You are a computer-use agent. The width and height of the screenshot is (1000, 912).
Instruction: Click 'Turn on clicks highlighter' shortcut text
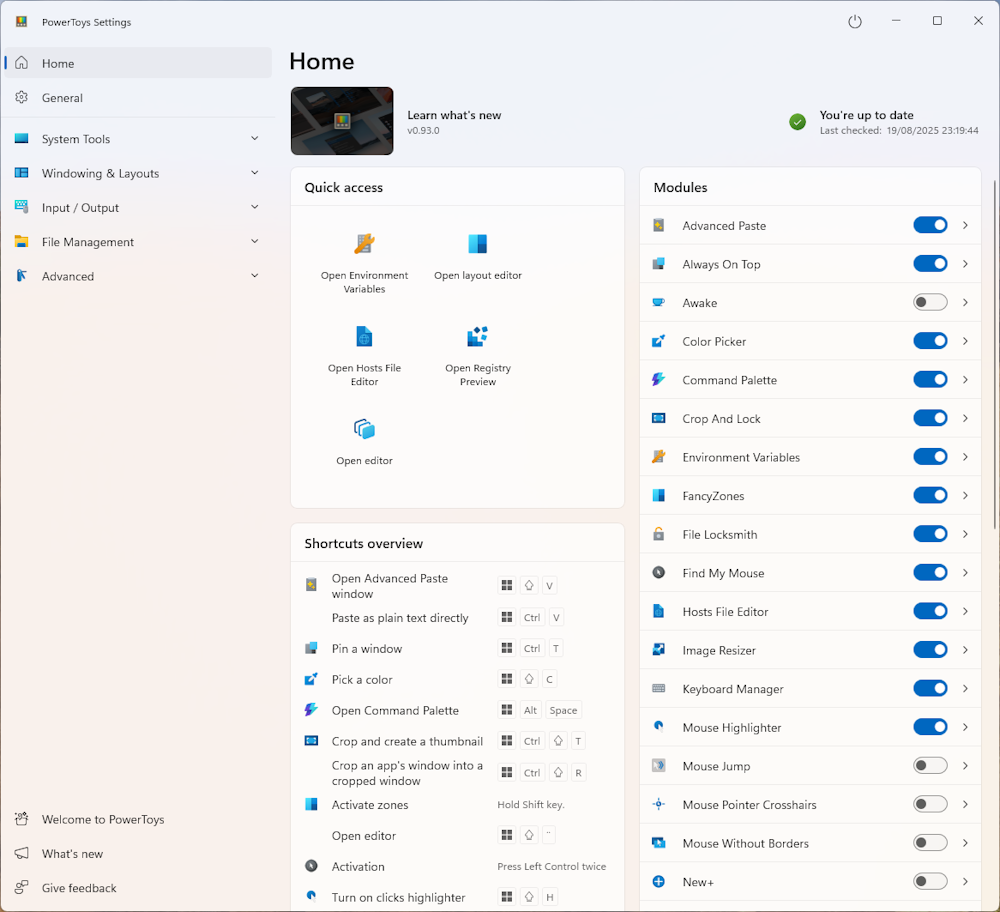(x=398, y=897)
